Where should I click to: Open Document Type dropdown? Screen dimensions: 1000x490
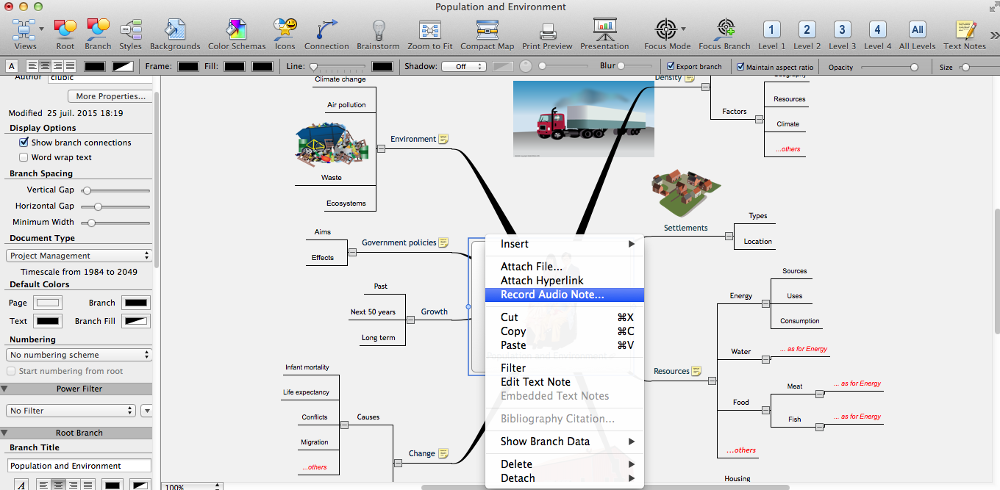tap(79, 255)
